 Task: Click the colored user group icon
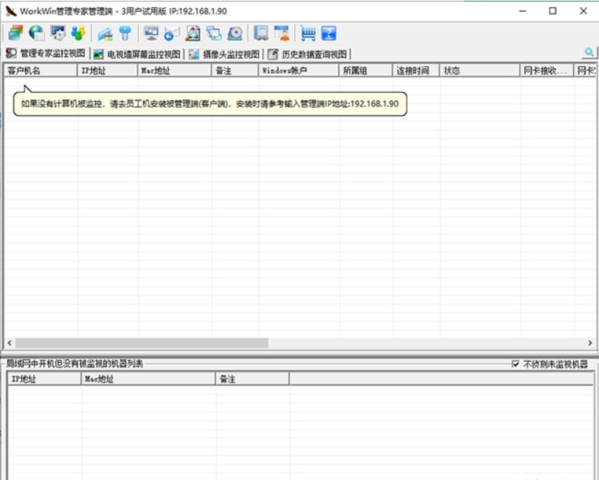coord(78,33)
